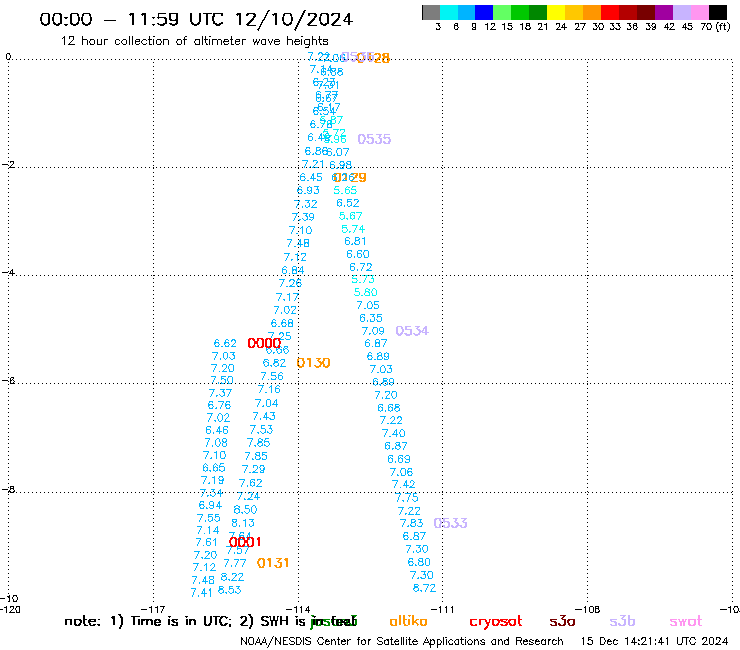Viewport: 740px width, 650px height.
Task: Click the red time label 0000
Action: (264, 343)
